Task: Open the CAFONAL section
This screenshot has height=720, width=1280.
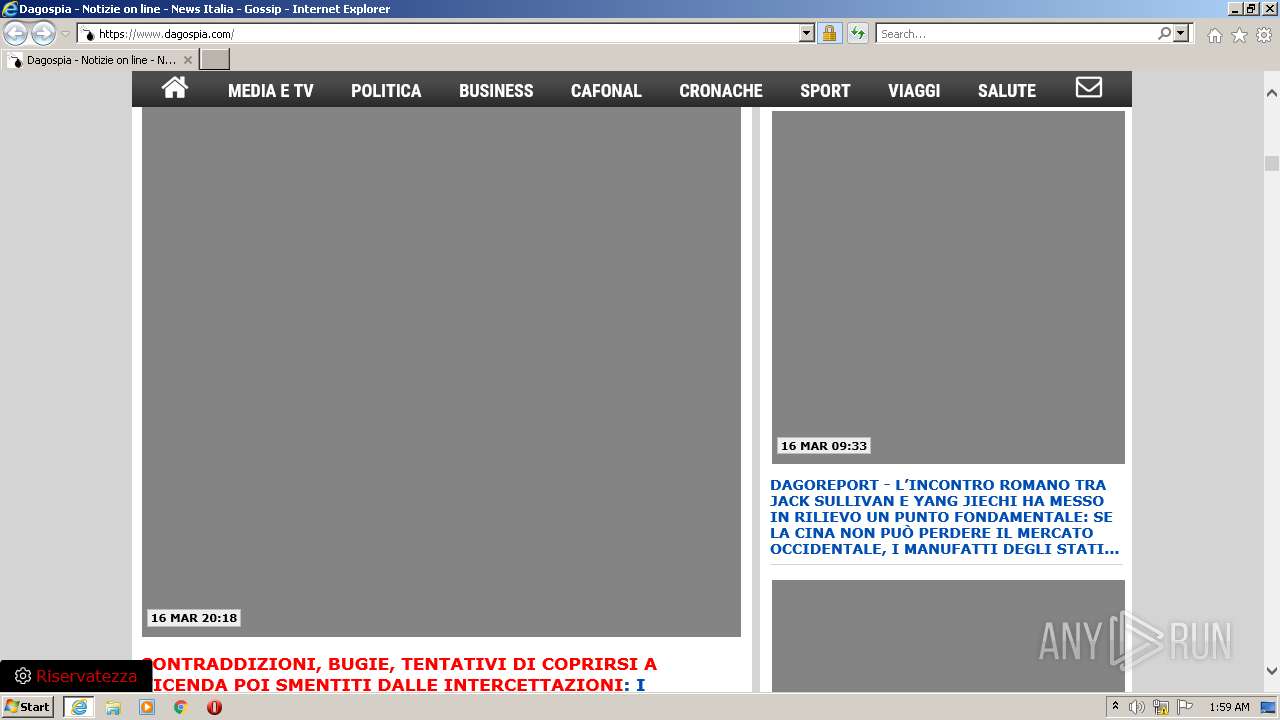Action: [606, 90]
